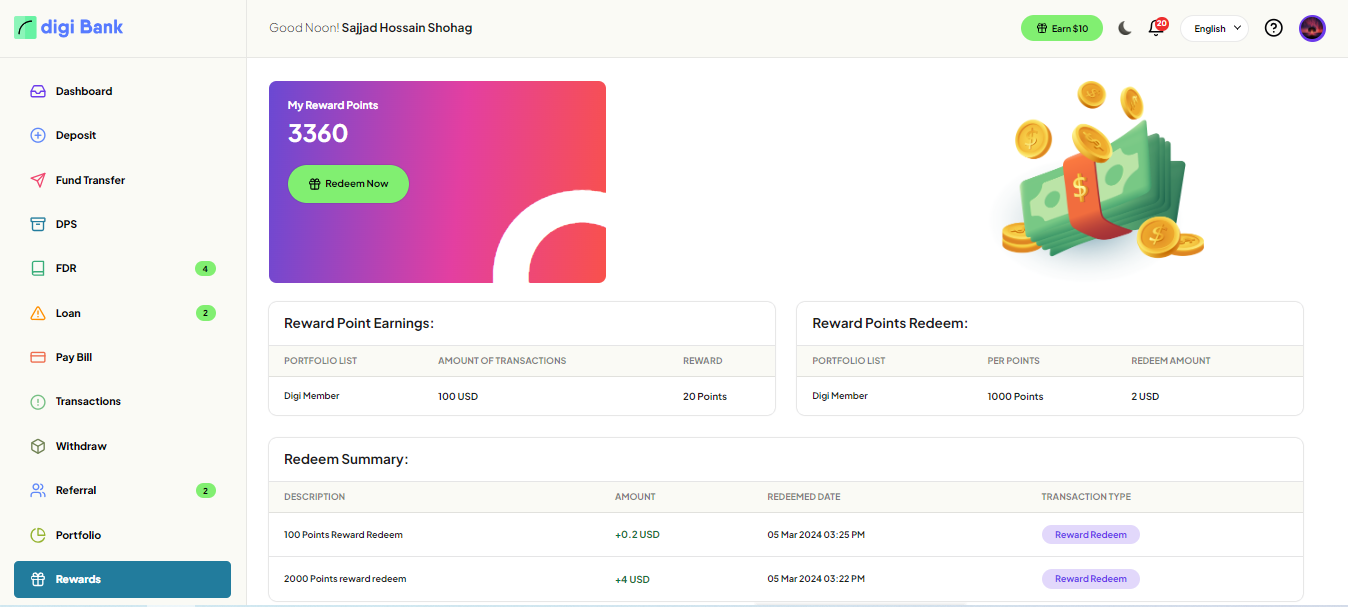Go to the Transactions page
Viewport: 1348px width, 607px height.
(x=88, y=401)
